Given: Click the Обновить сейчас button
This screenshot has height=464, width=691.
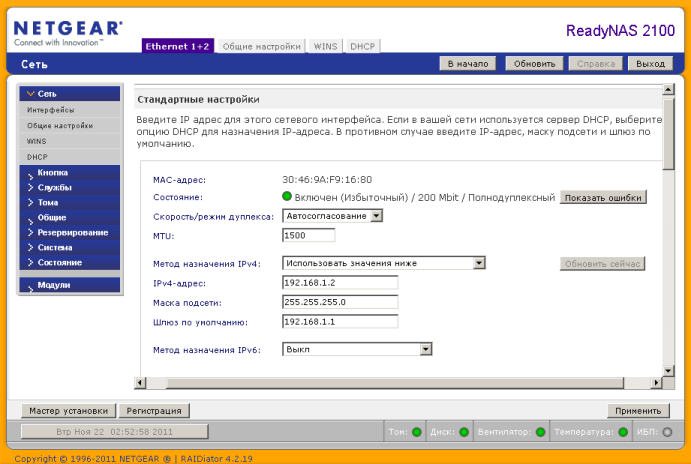Looking at the screenshot, I should point(602,264).
